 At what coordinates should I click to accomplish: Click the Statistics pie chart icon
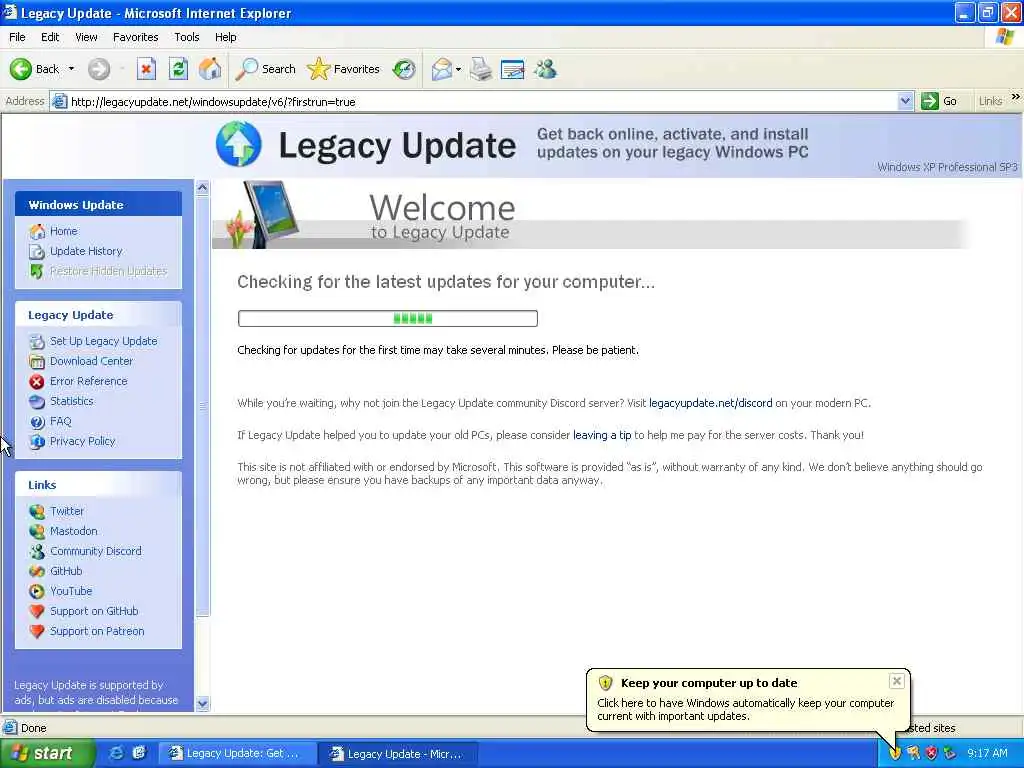pos(37,402)
